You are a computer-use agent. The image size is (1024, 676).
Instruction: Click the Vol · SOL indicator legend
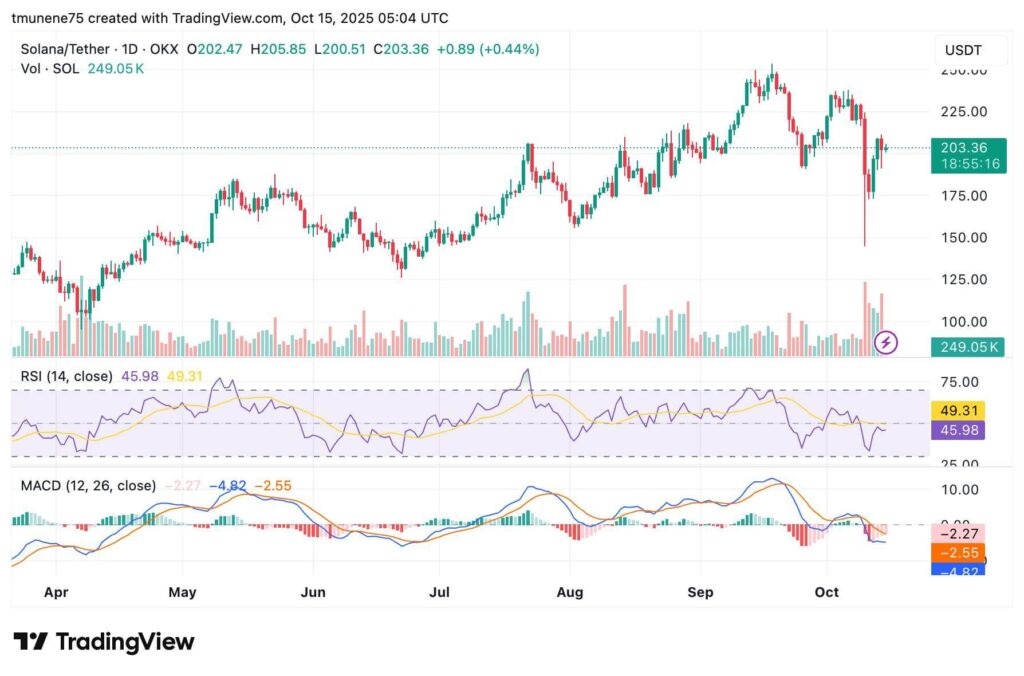[53, 68]
